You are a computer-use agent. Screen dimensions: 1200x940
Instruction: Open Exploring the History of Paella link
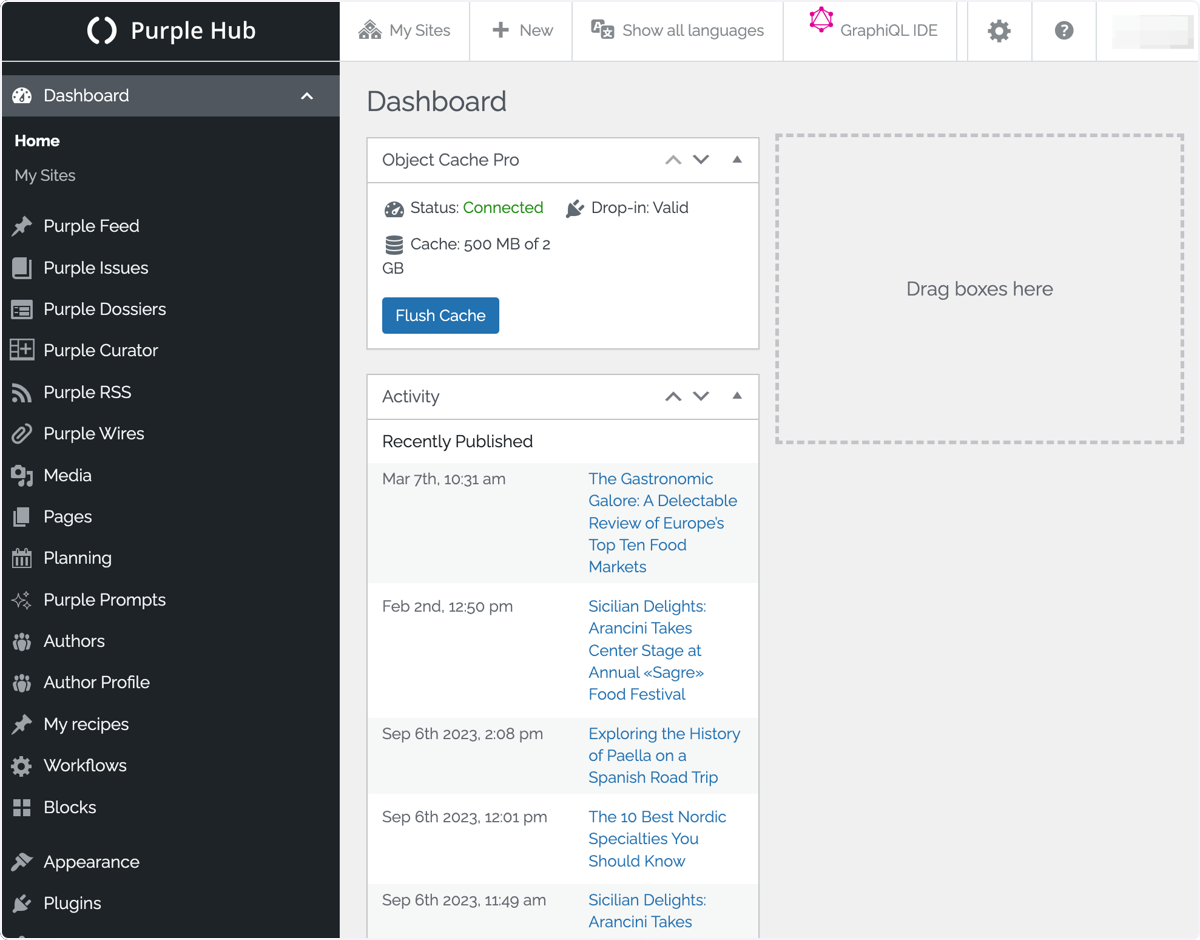pyautogui.click(x=664, y=755)
